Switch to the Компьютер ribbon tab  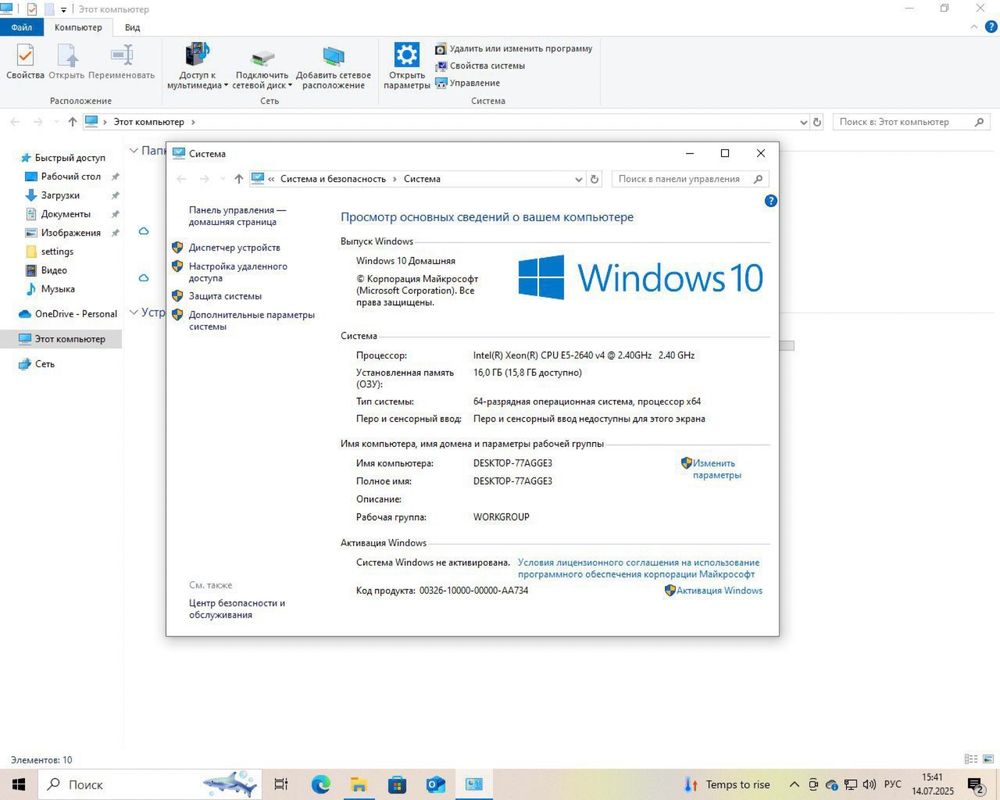pyautogui.click(x=78, y=27)
